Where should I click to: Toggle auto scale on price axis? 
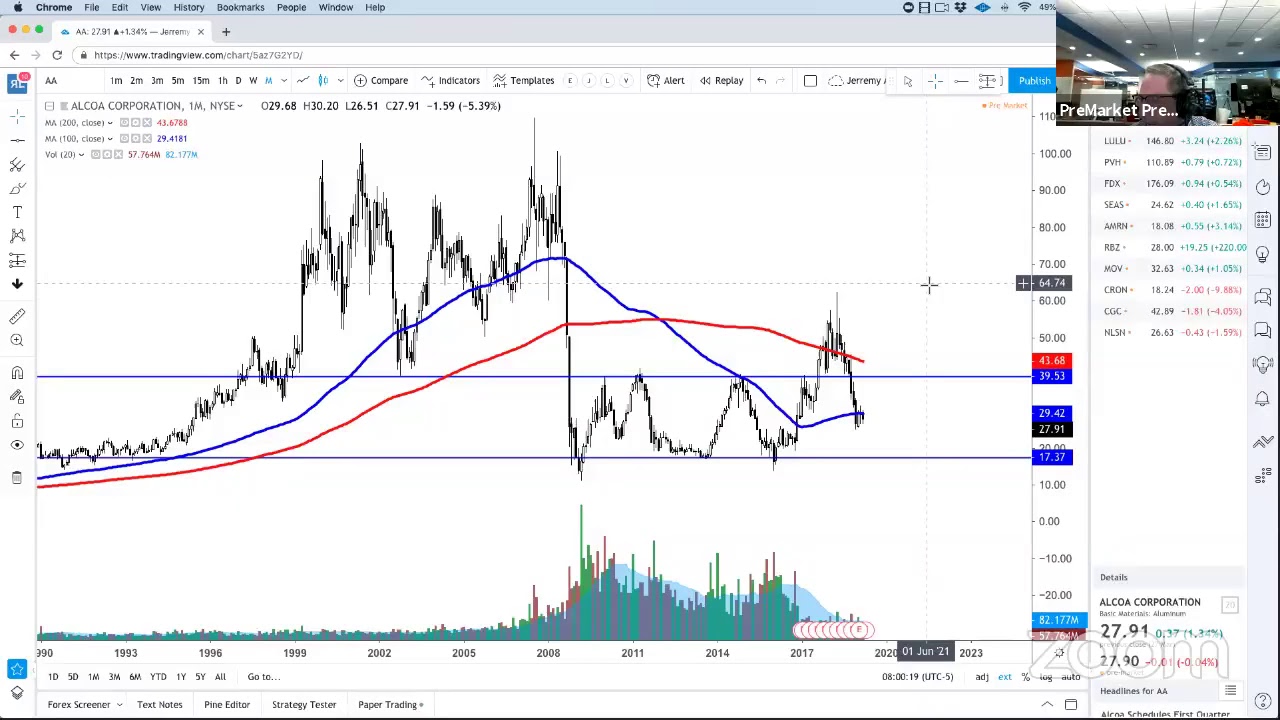pos(1070,677)
